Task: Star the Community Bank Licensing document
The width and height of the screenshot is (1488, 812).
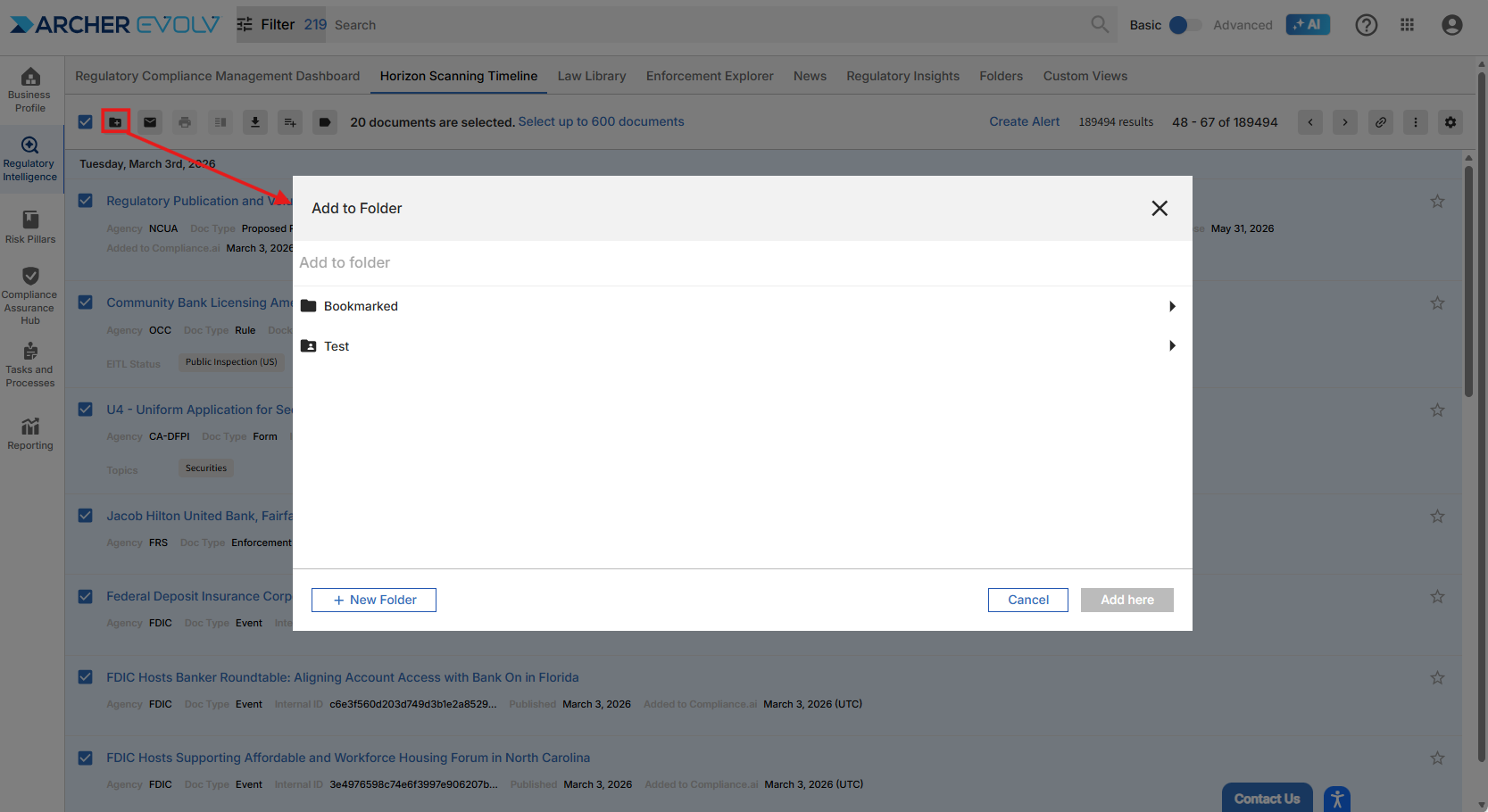Action: coord(1436,303)
